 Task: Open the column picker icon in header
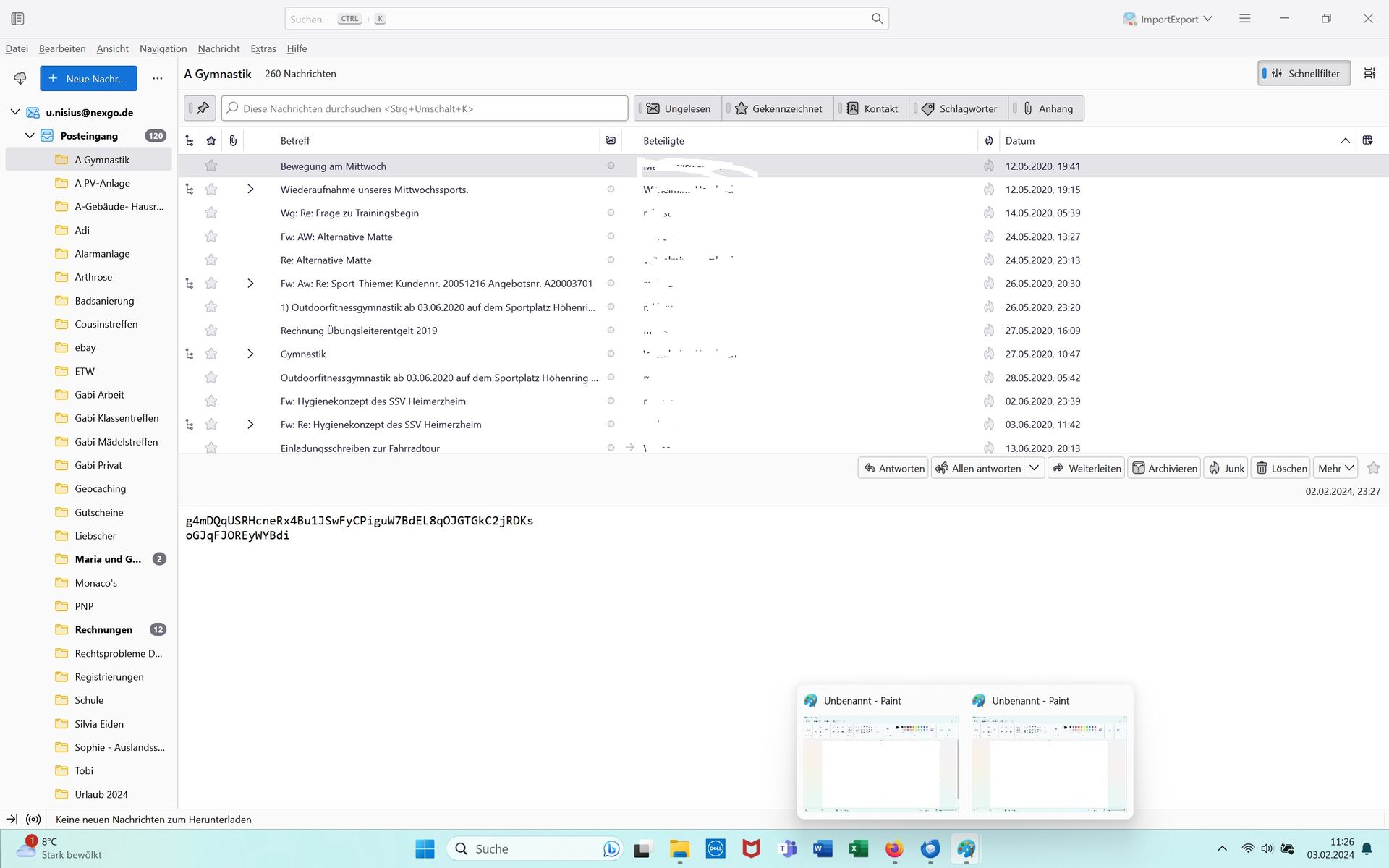pyautogui.click(x=1367, y=140)
